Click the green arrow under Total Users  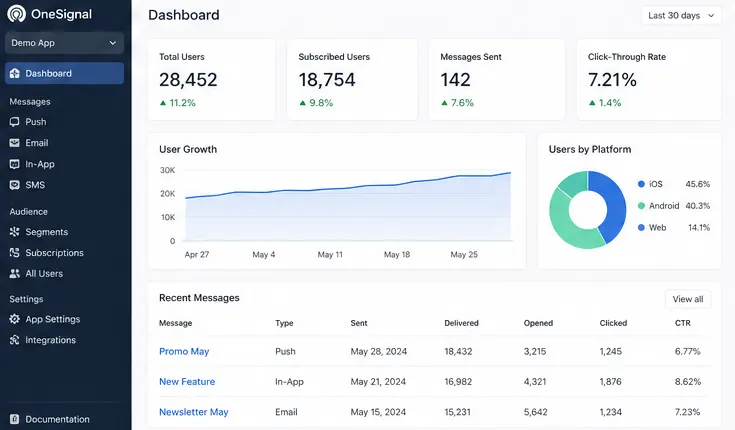(x=163, y=103)
